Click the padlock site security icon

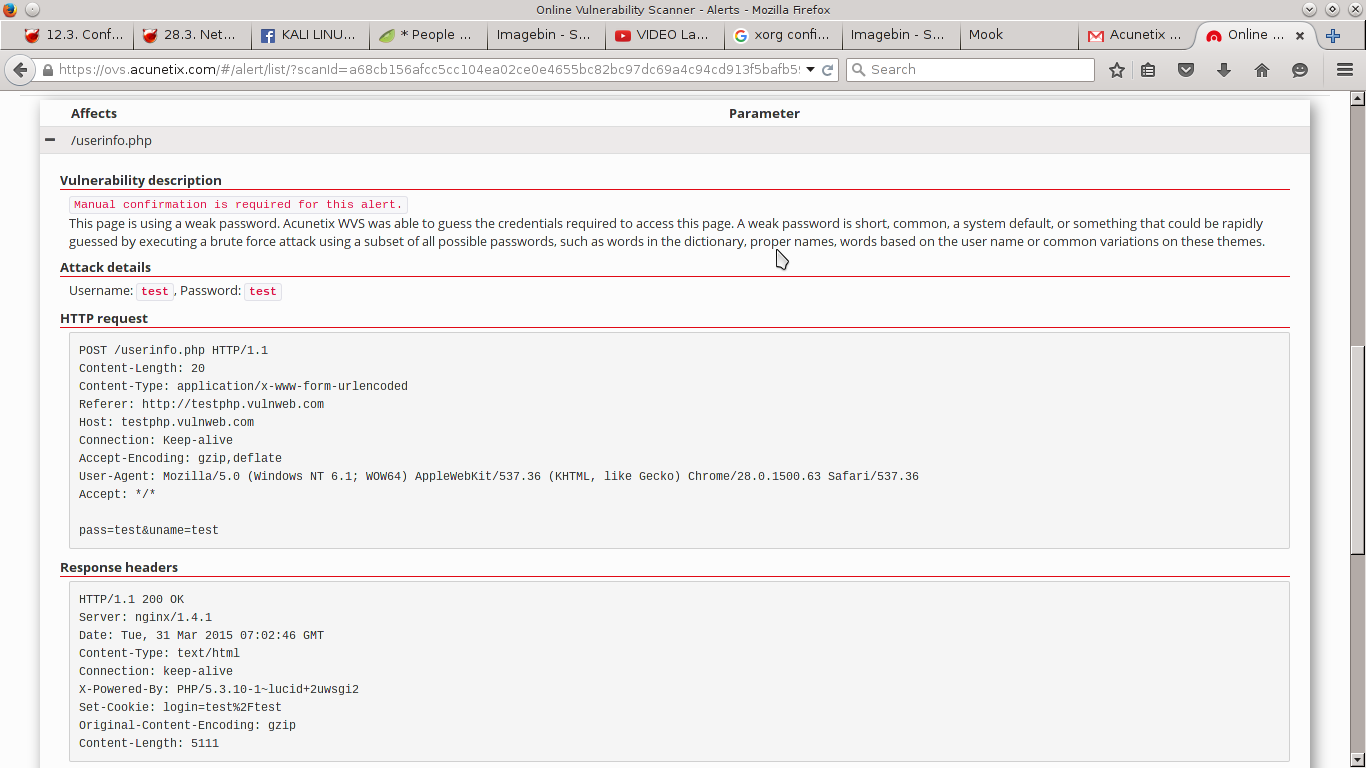(47, 70)
